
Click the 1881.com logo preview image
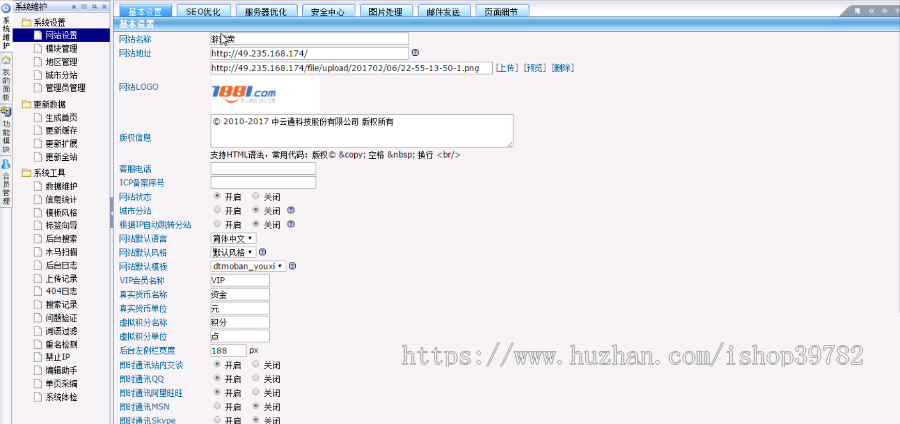coord(265,94)
